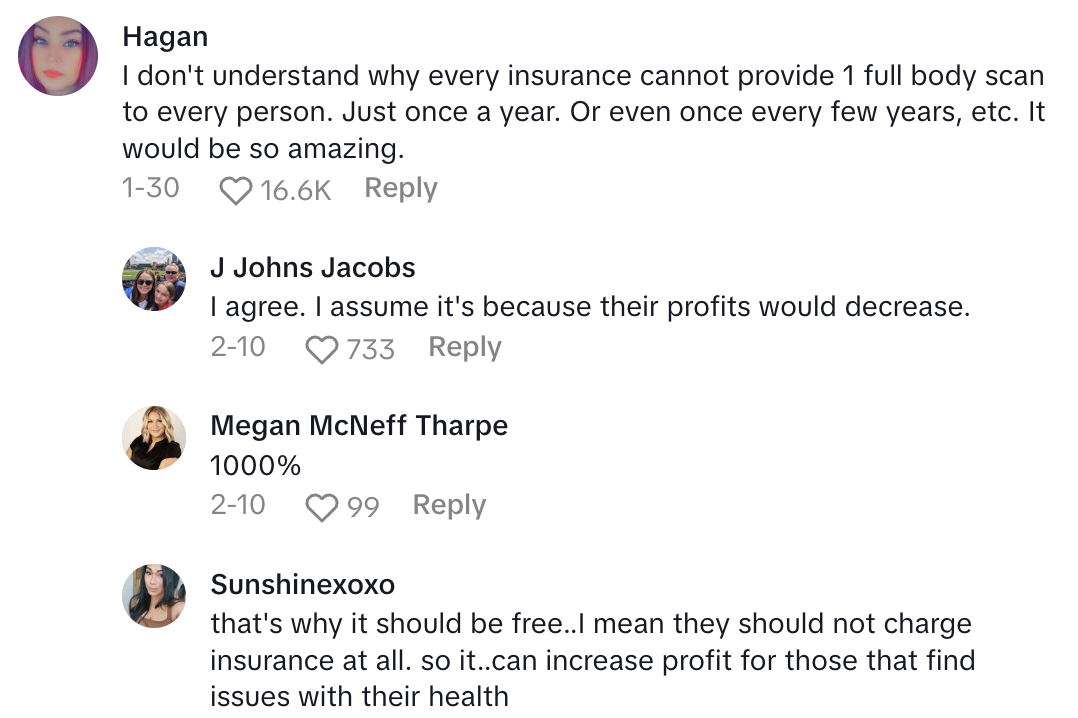Open Hagan's profile picture
1078x718 pixels.
pyautogui.click(x=58, y=56)
